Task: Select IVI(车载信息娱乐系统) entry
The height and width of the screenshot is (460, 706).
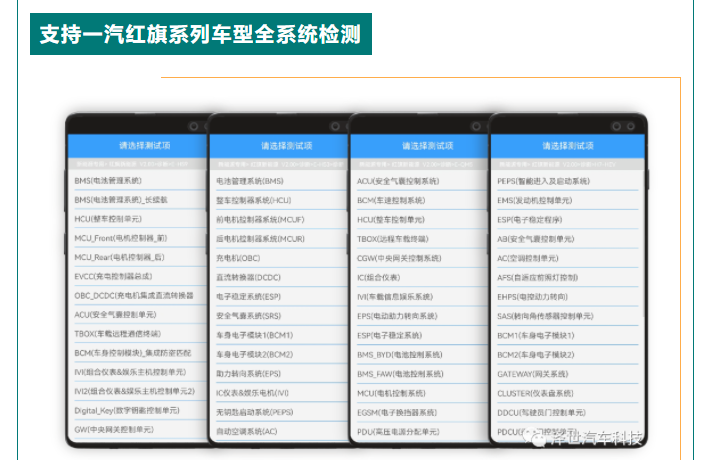Action: (x=420, y=297)
